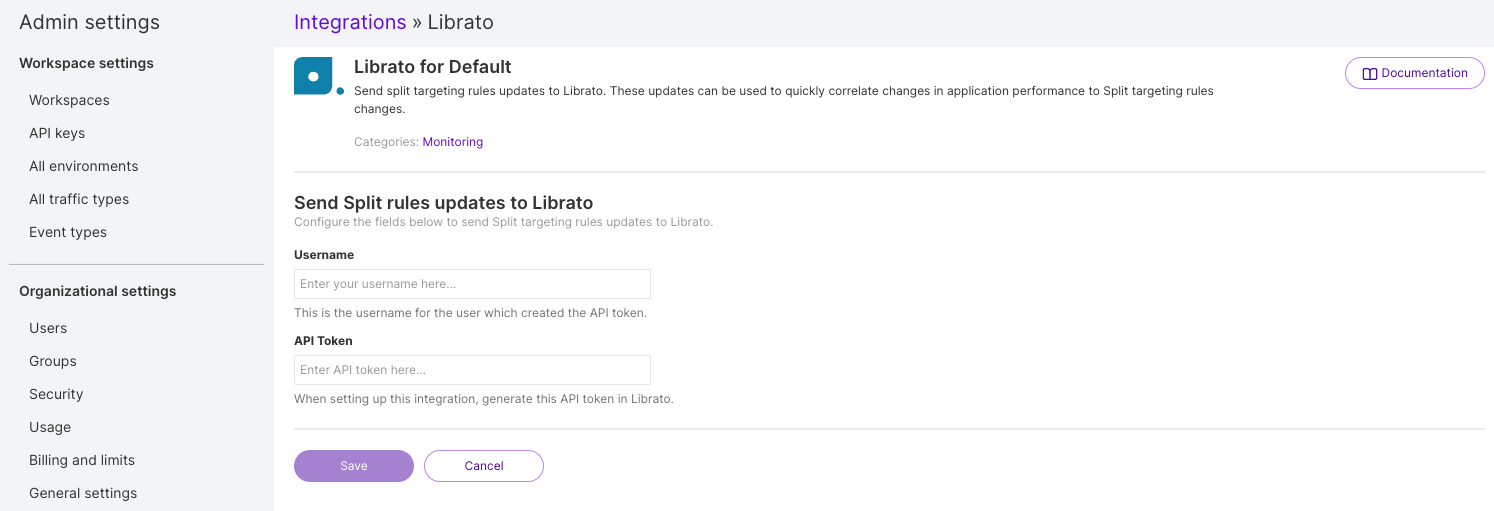The width and height of the screenshot is (1494, 511).
Task: Open Workspaces in the sidebar
Action: (69, 100)
